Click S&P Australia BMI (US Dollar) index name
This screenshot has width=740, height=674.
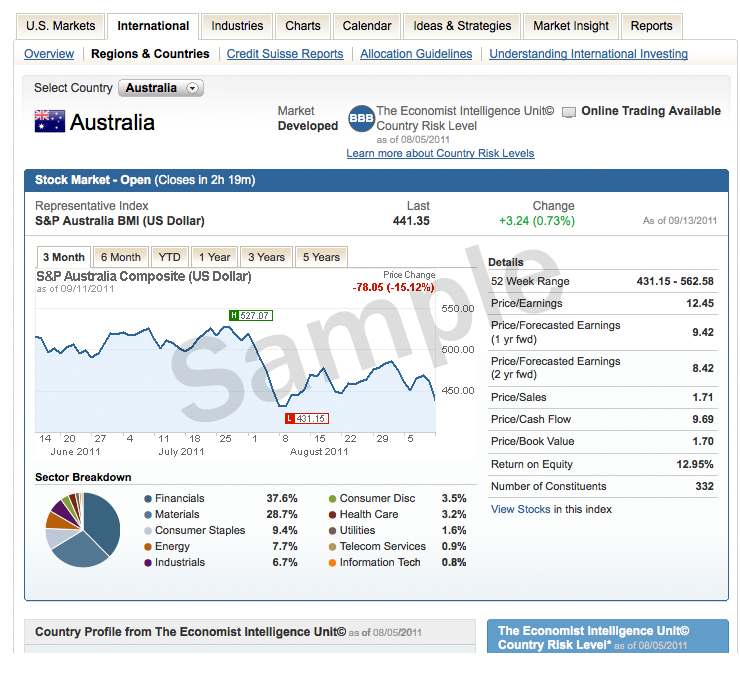pos(120,221)
